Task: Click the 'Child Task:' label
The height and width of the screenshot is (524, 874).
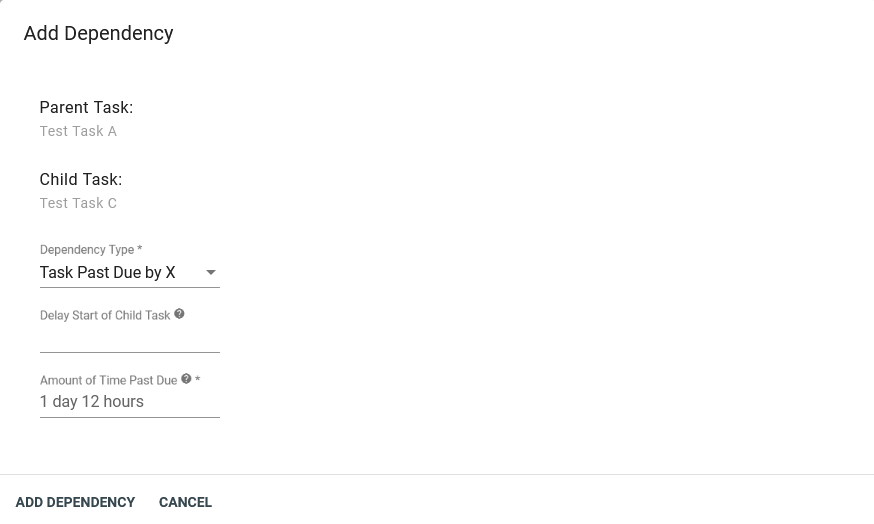Action: (80, 179)
